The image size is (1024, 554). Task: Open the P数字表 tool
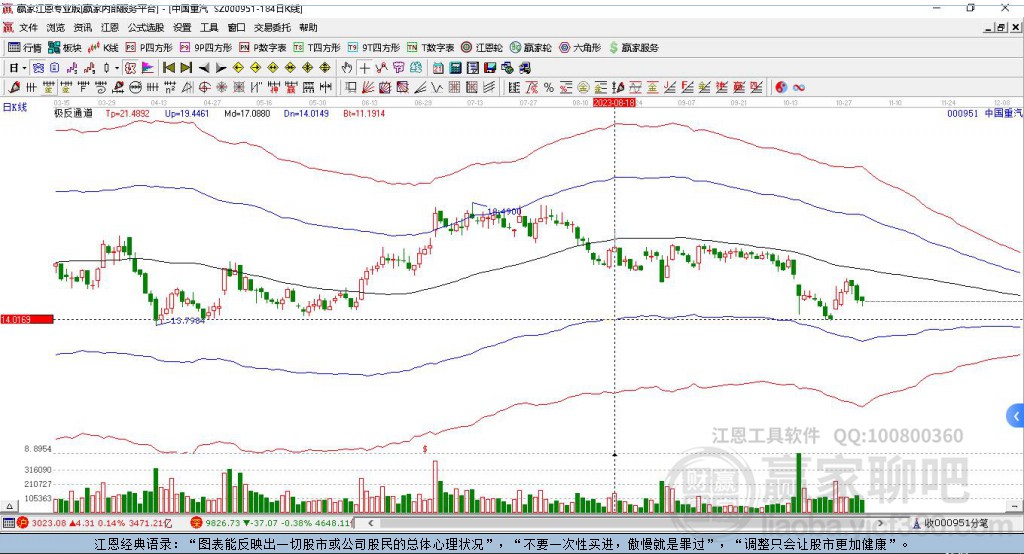pyautogui.click(x=263, y=48)
